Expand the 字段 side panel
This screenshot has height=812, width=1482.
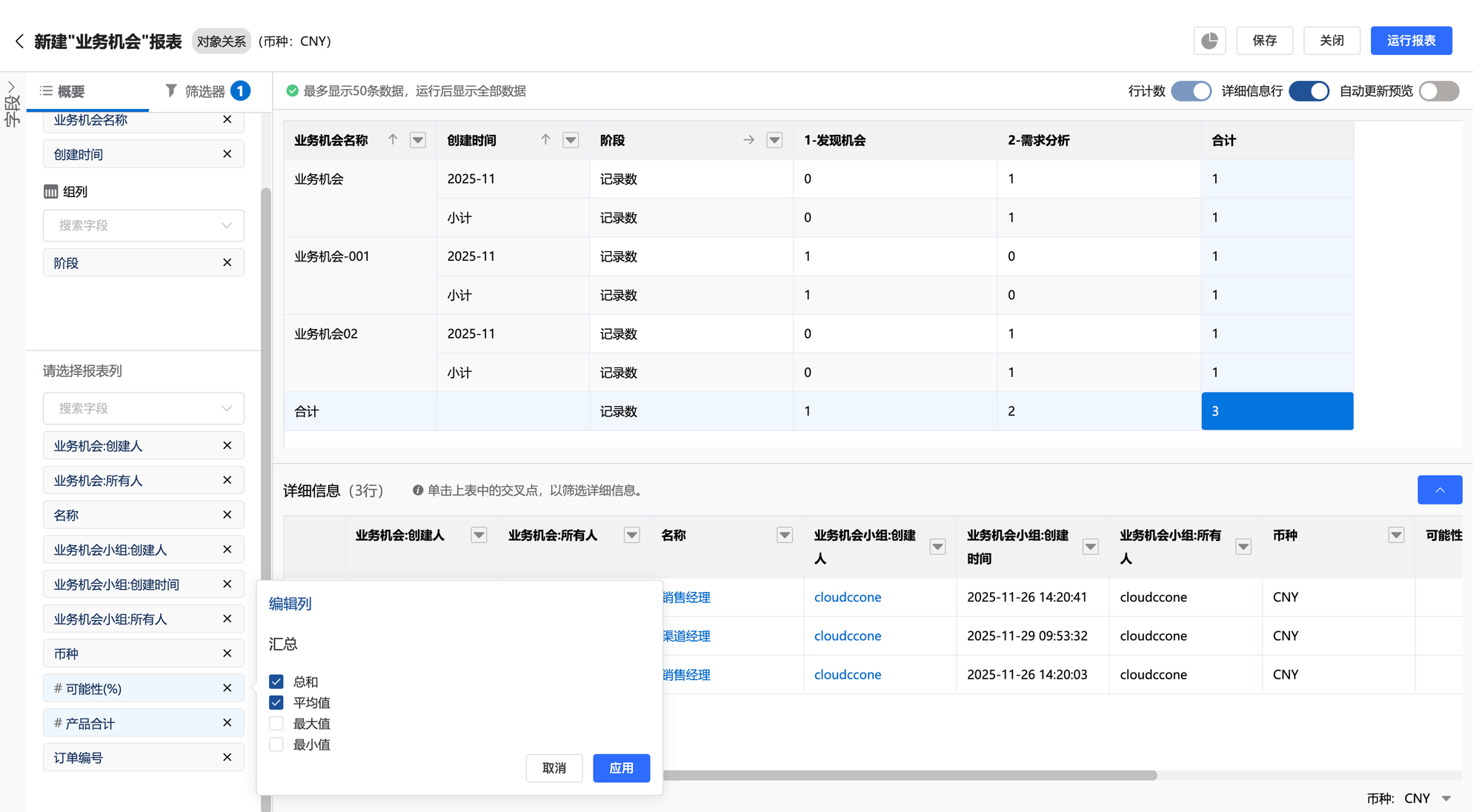tap(11, 87)
